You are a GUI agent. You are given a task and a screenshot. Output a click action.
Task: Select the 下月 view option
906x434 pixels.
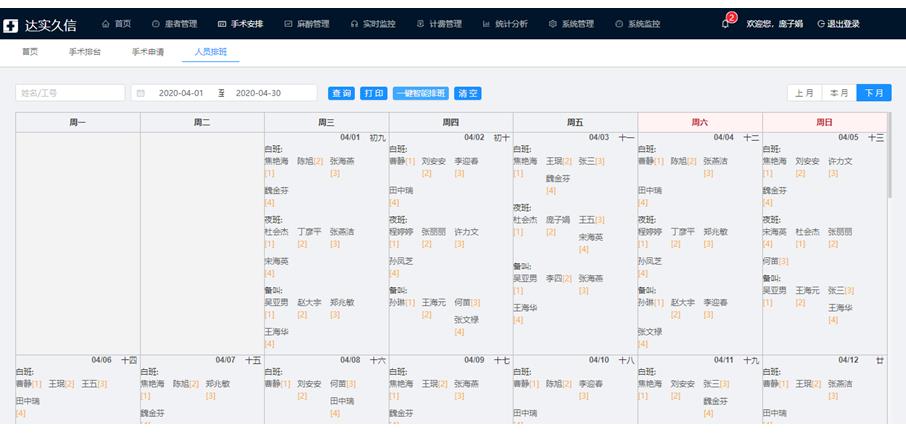873,93
